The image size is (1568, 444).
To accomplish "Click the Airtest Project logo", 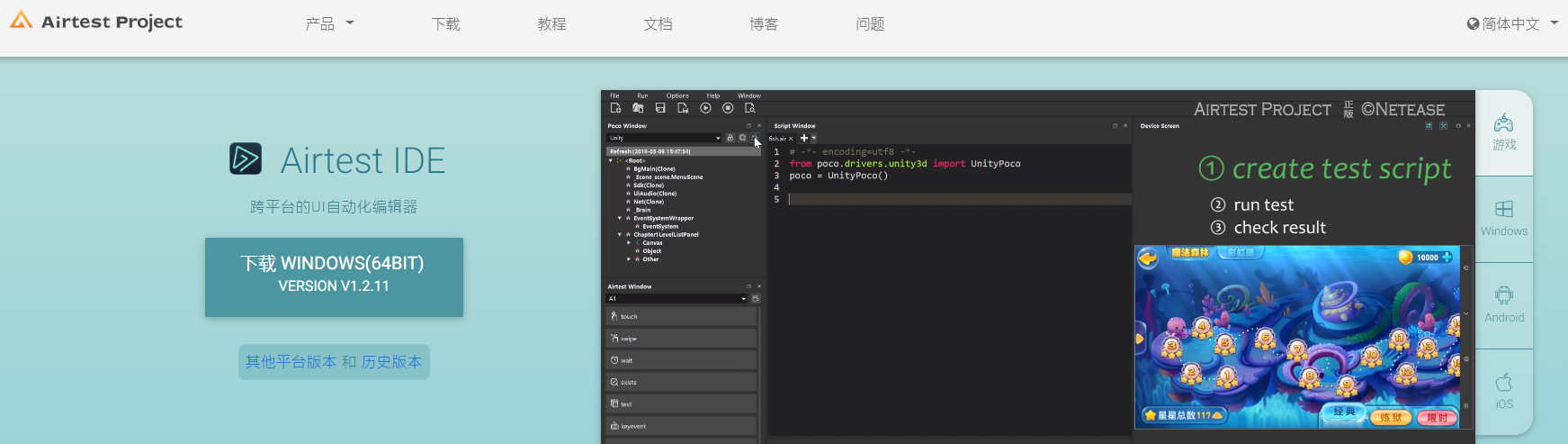I will (96, 22).
